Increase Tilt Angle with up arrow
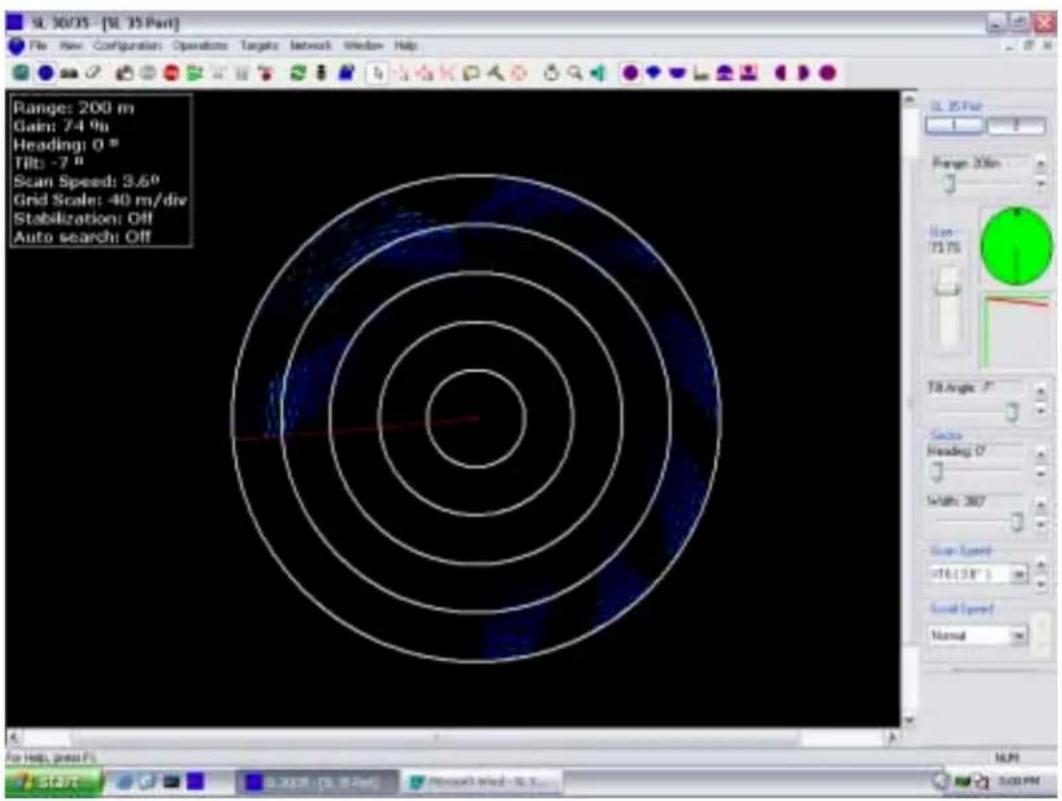 pyautogui.click(x=1040, y=391)
